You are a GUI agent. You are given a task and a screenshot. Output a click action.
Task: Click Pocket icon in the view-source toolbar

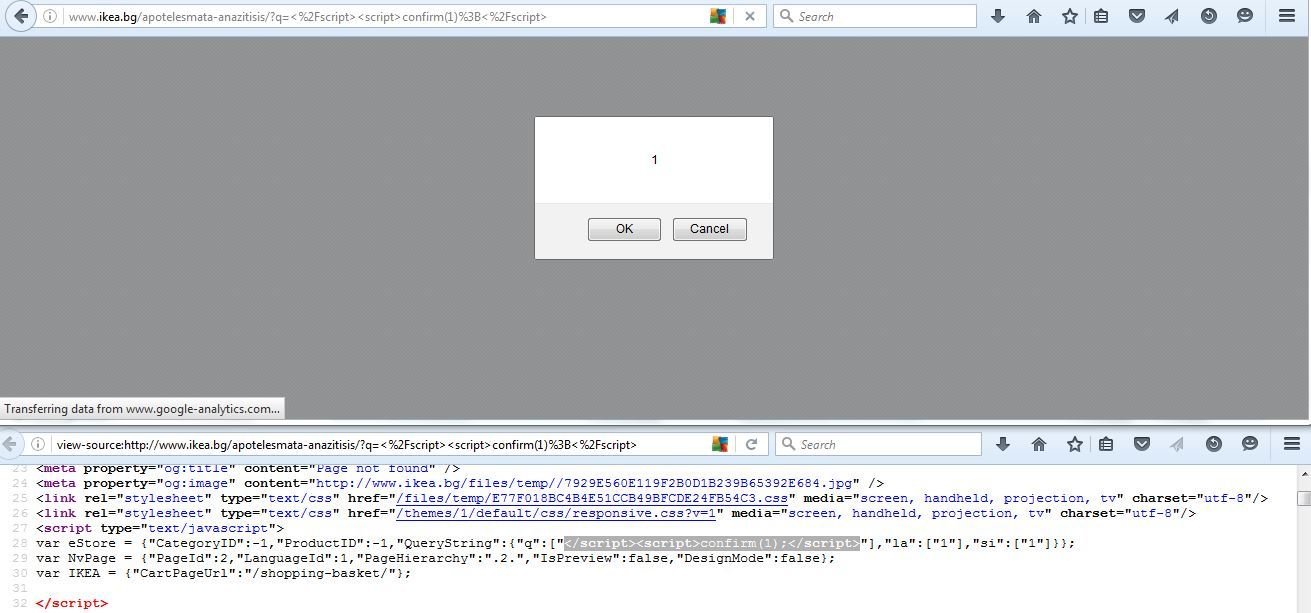click(x=1142, y=444)
